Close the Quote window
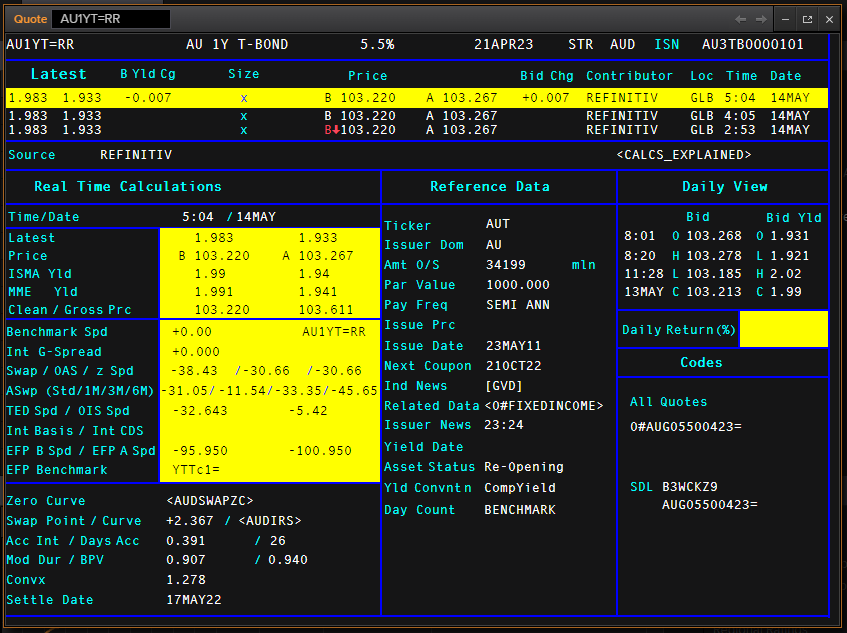 tap(828, 19)
